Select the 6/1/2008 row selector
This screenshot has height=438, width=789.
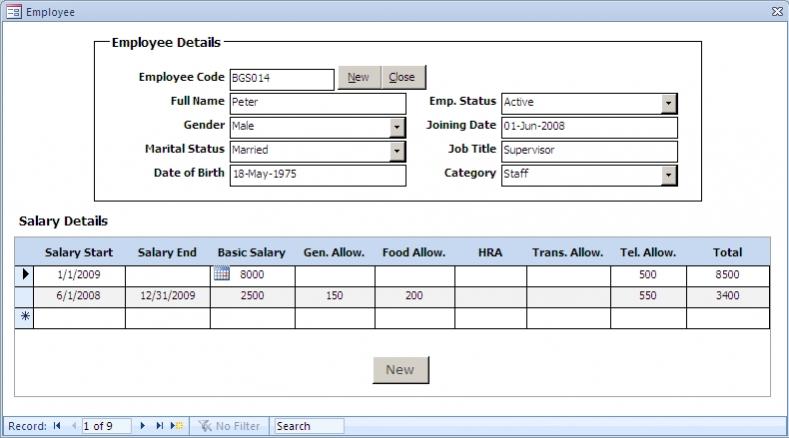[x=25, y=296]
